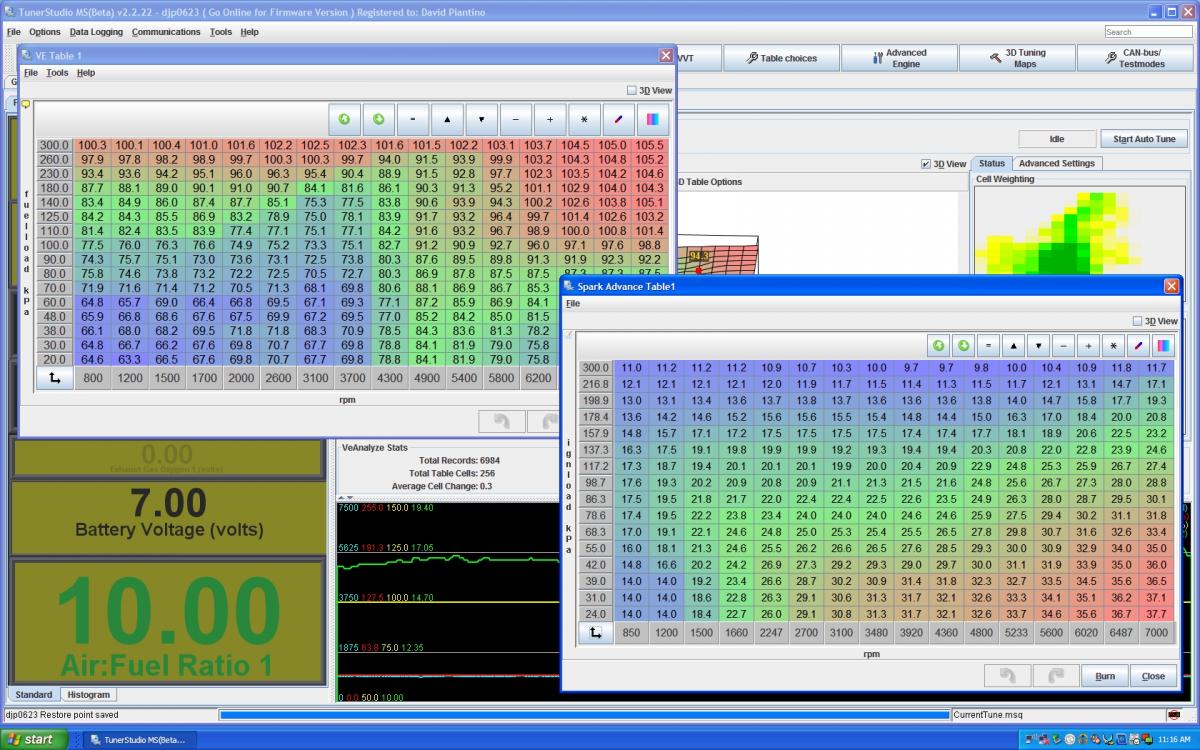Click the decrement down arrow in Spark Advance toolbar
This screenshot has width=1200, height=750.
click(1038, 346)
